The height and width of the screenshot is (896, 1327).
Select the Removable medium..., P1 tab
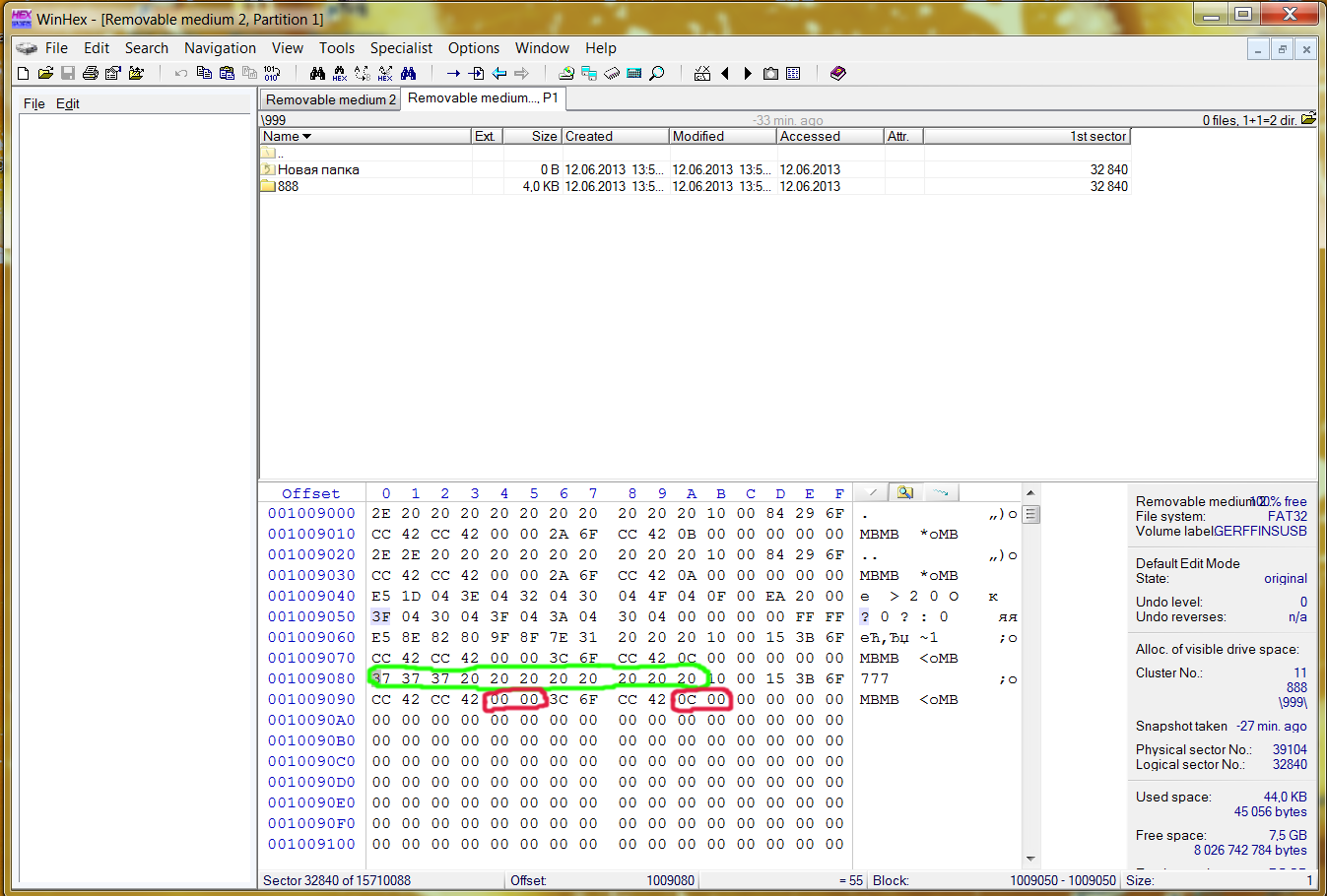click(483, 98)
